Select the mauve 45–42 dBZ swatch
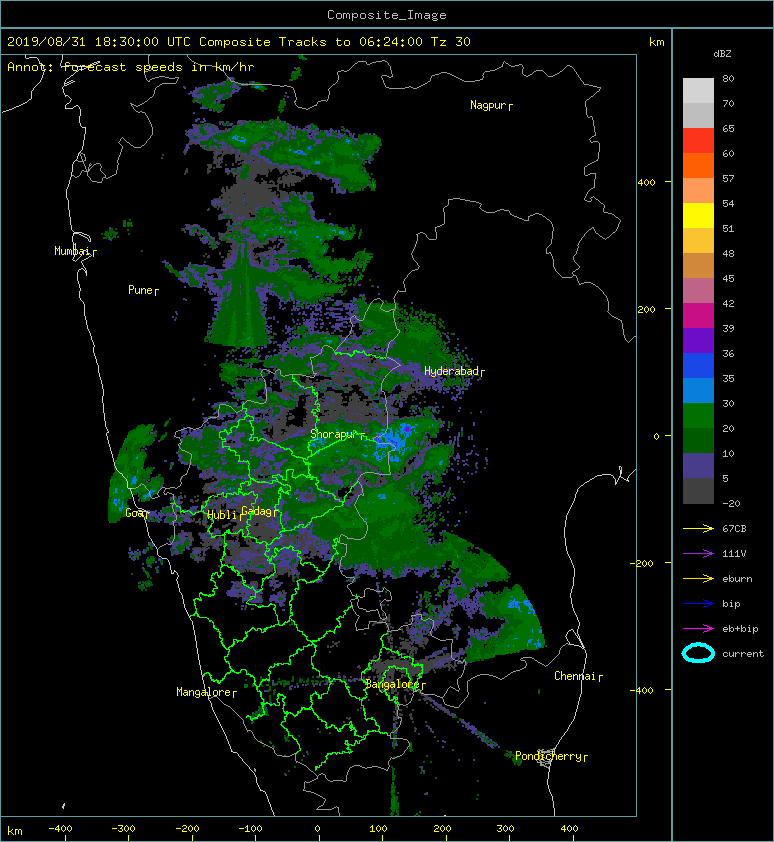 tap(698, 291)
